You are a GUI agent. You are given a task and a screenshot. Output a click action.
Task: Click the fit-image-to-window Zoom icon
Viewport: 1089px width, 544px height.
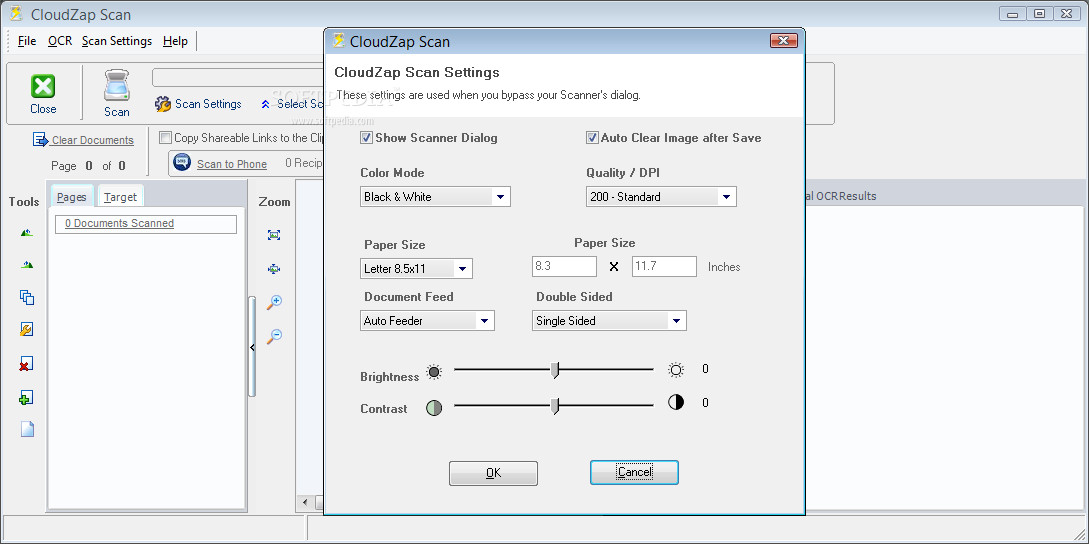(274, 235)
